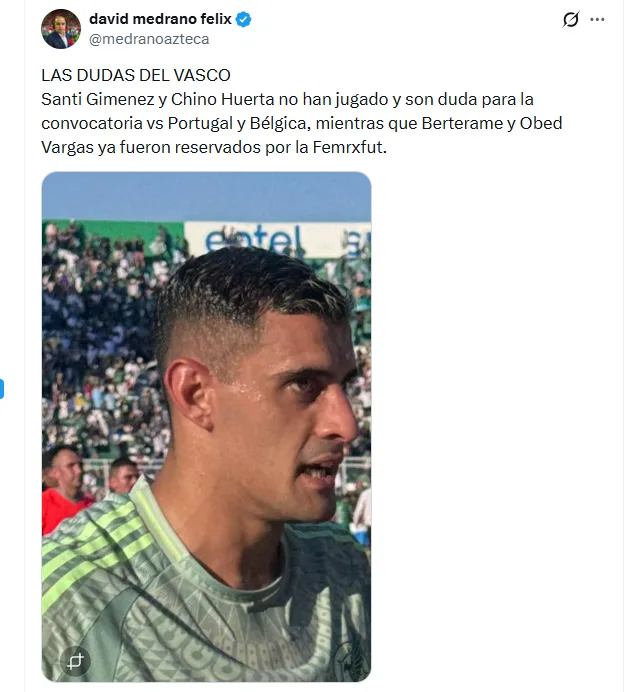This screenshot has height=692, width=638.
Task: Click the Portugal y Bélgica text
Action: pyautogui.click(x=236, y=123)
